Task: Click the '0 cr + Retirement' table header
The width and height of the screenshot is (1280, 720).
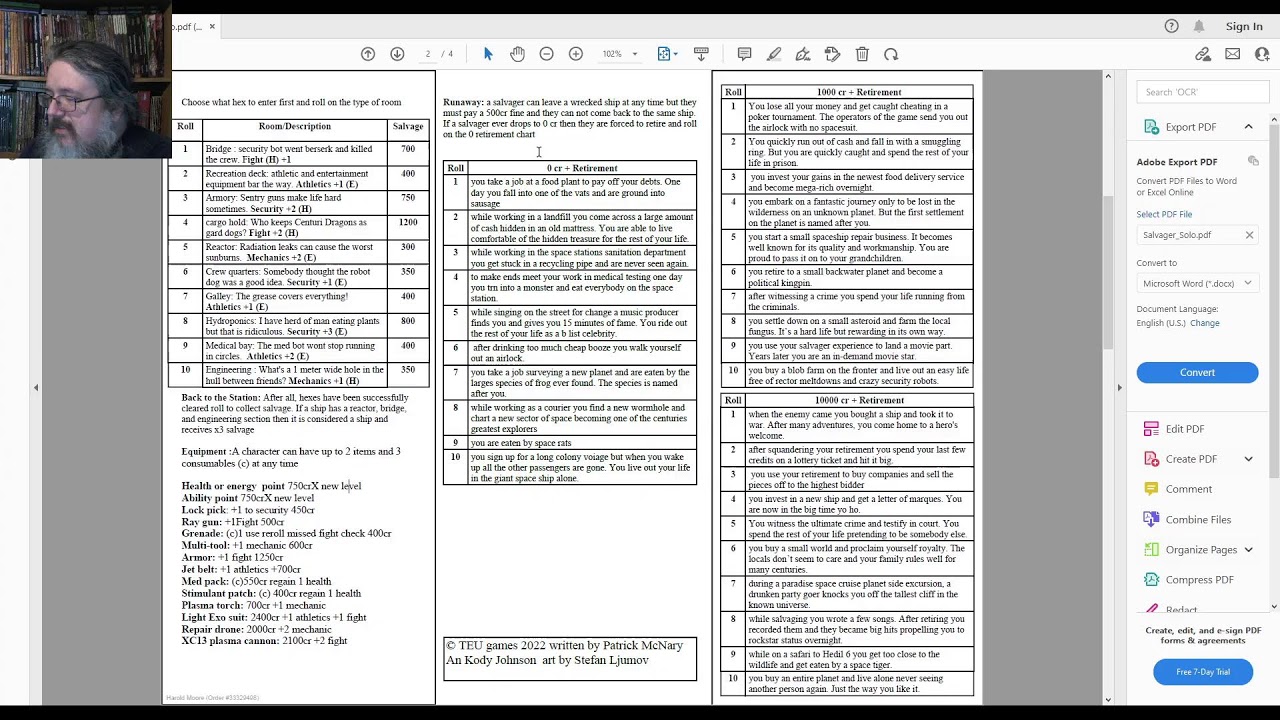Action: (582, 168)
